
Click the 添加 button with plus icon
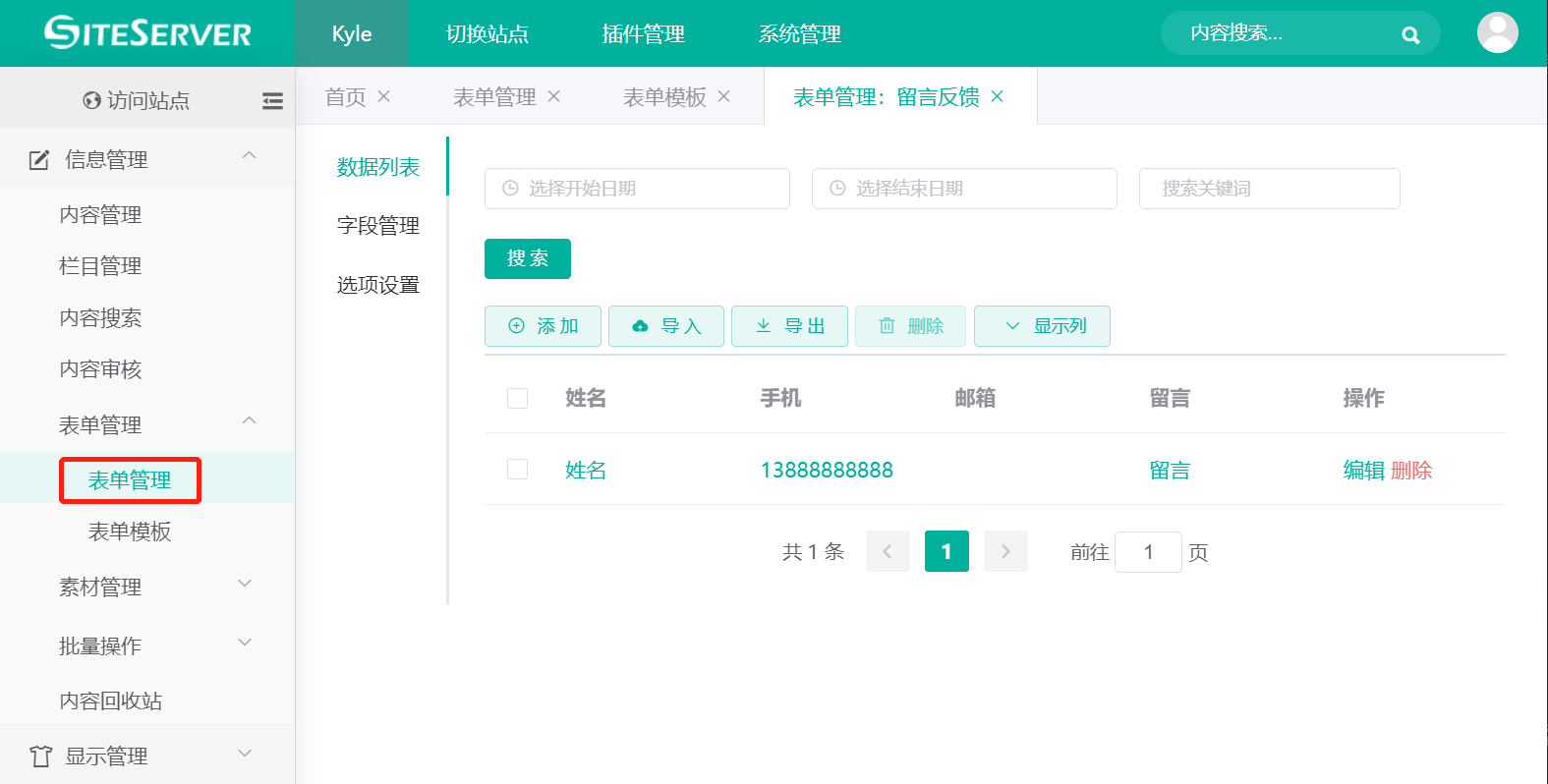[543, 326]
